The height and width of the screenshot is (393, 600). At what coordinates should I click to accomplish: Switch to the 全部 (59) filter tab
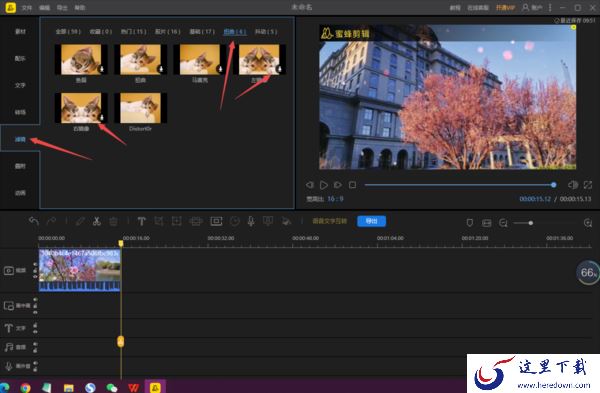(68, 31)
